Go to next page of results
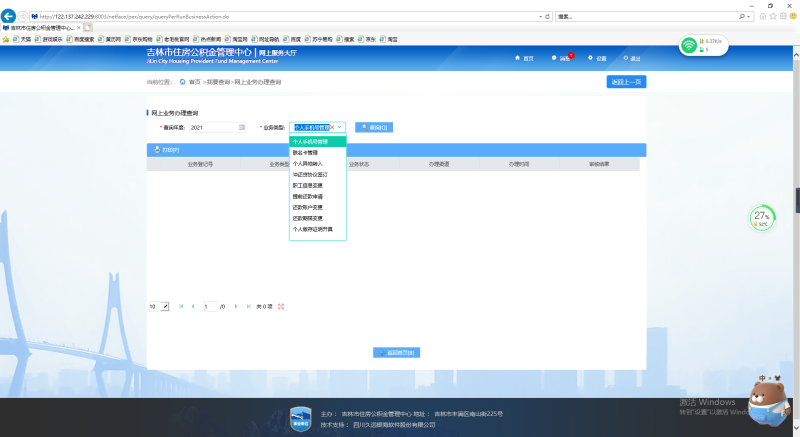Screen dimensions: 800x437 (x=235, y=306)
